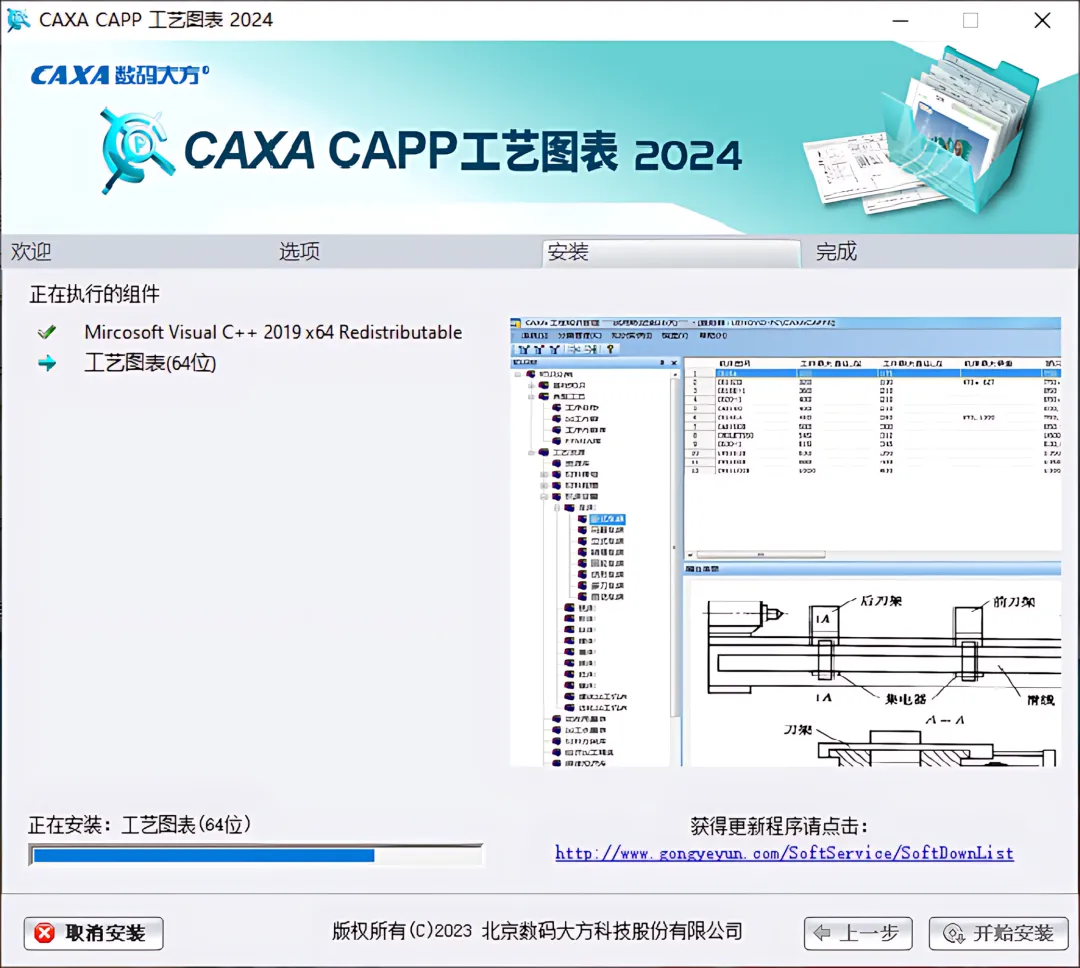The width and height of the screenshot is (1080, 968).
Task: Click the red X icon on 取消安装
Action: 45,934
